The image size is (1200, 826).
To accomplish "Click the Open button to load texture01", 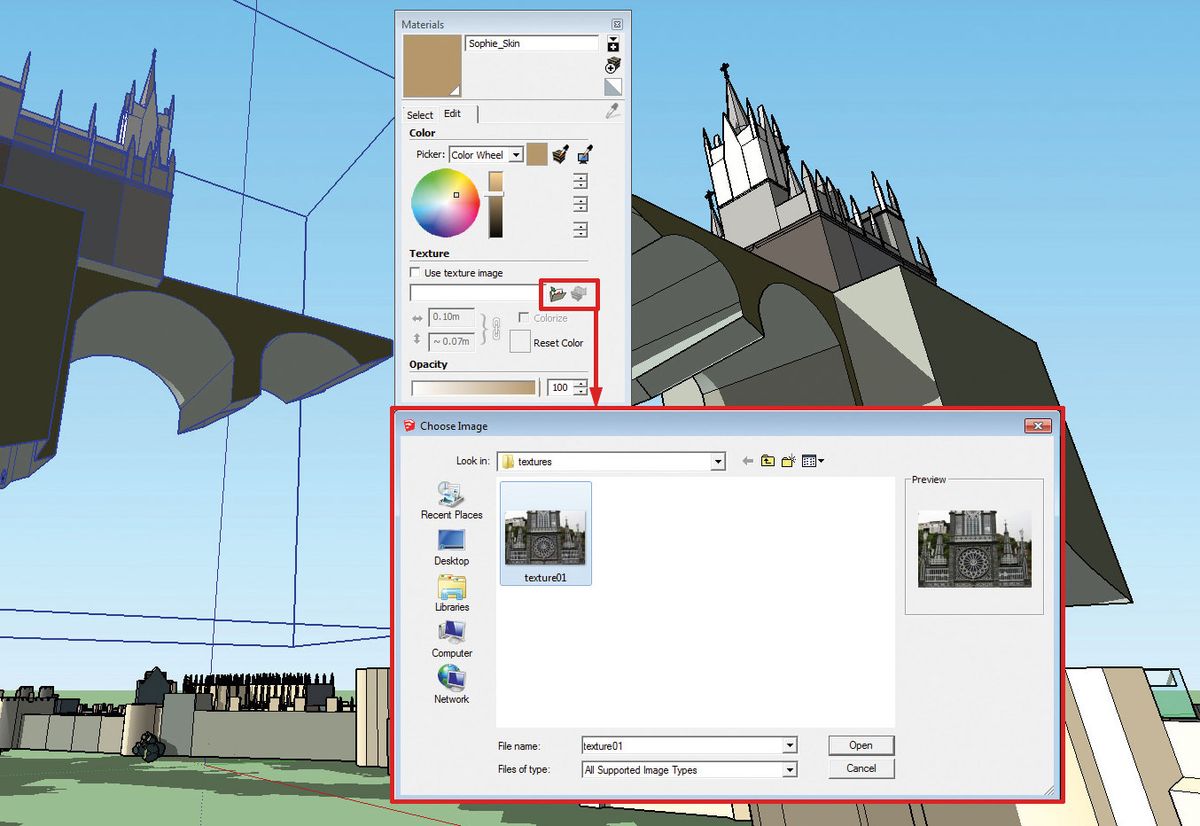I will [860, 745].
